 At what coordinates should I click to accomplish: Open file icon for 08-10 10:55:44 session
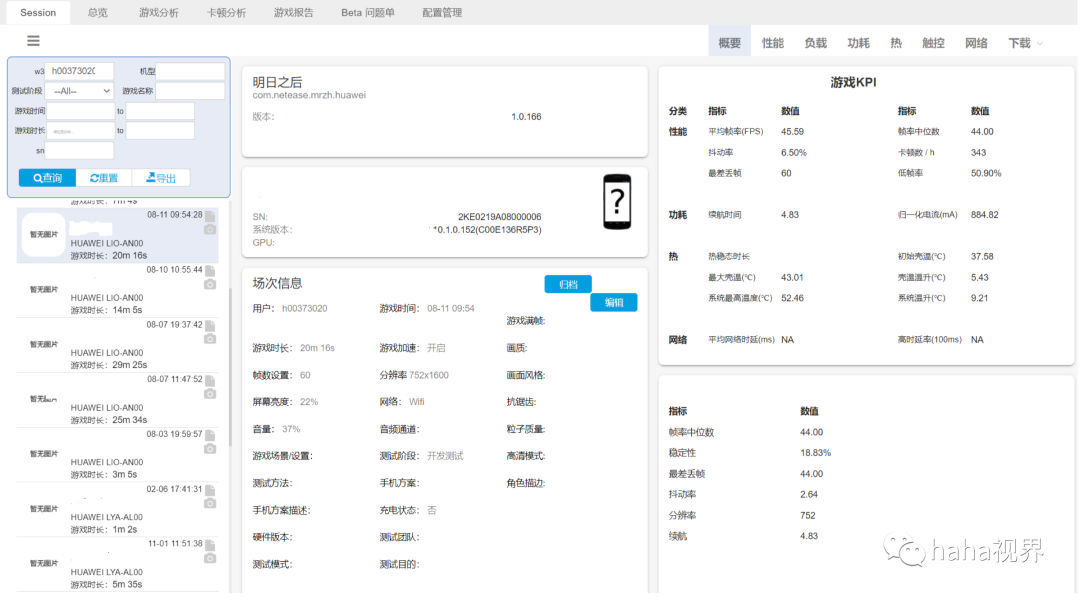210,271
